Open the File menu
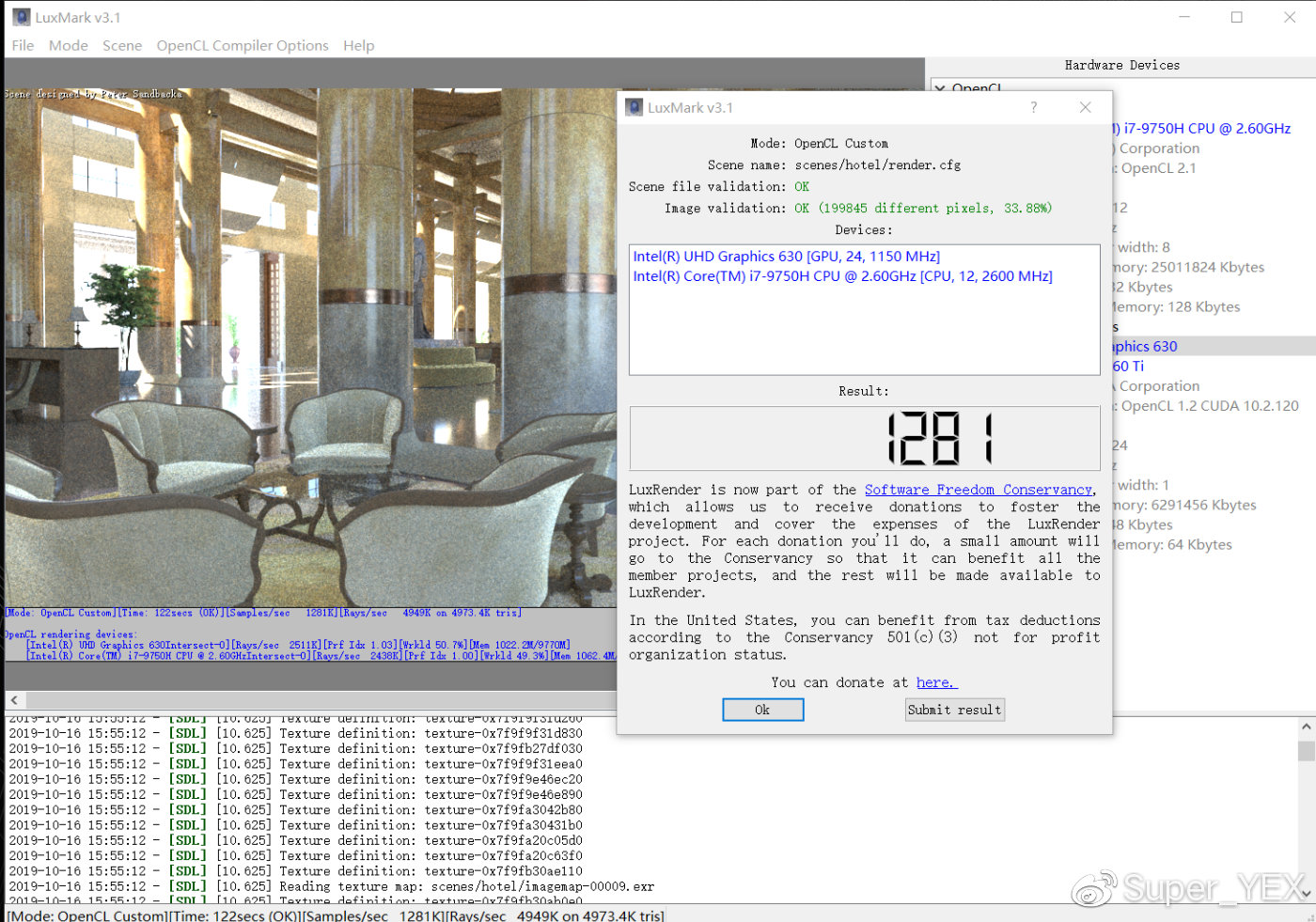 point(23,45)
